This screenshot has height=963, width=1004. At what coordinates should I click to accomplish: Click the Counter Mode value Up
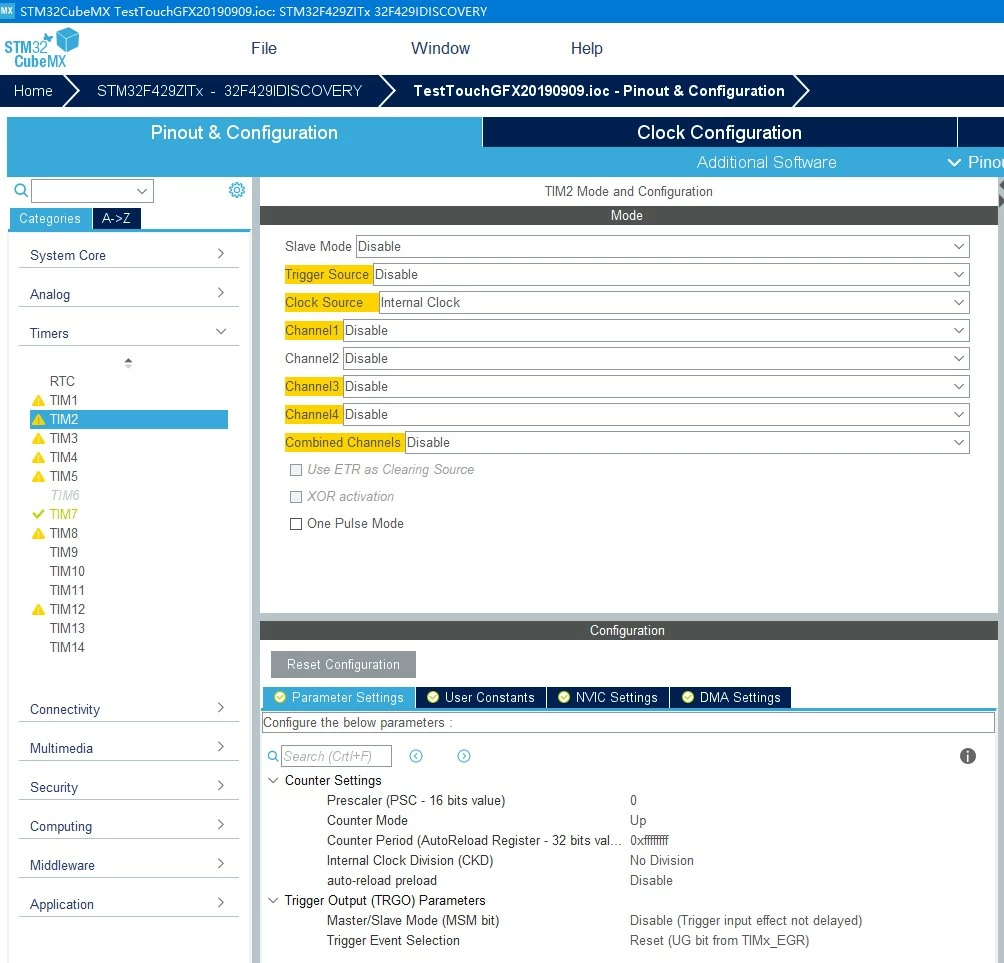638,821
